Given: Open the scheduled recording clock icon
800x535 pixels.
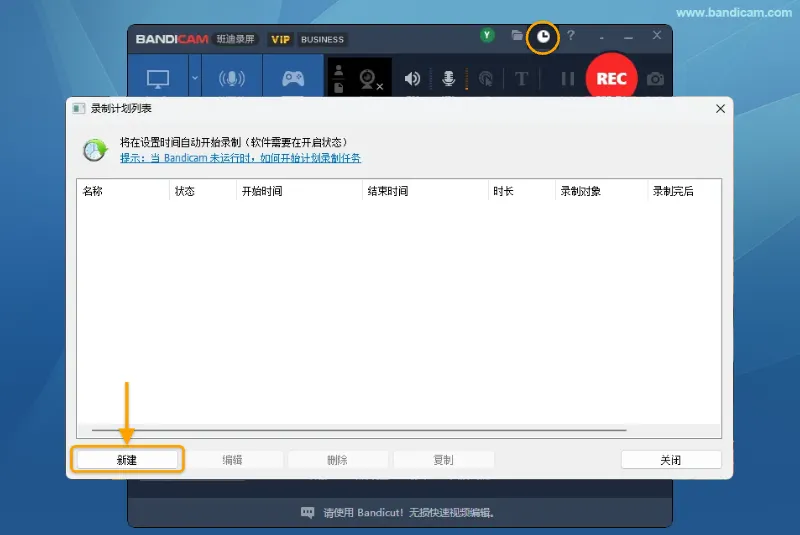Looking at the screenshot, I should (543, 37).
